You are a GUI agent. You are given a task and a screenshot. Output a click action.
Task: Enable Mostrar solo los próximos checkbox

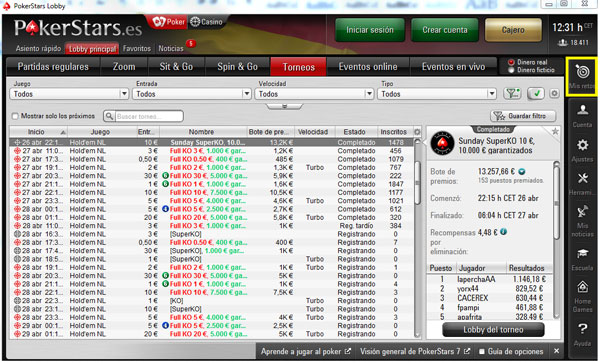pyautogui.click(x=15, y=116)
